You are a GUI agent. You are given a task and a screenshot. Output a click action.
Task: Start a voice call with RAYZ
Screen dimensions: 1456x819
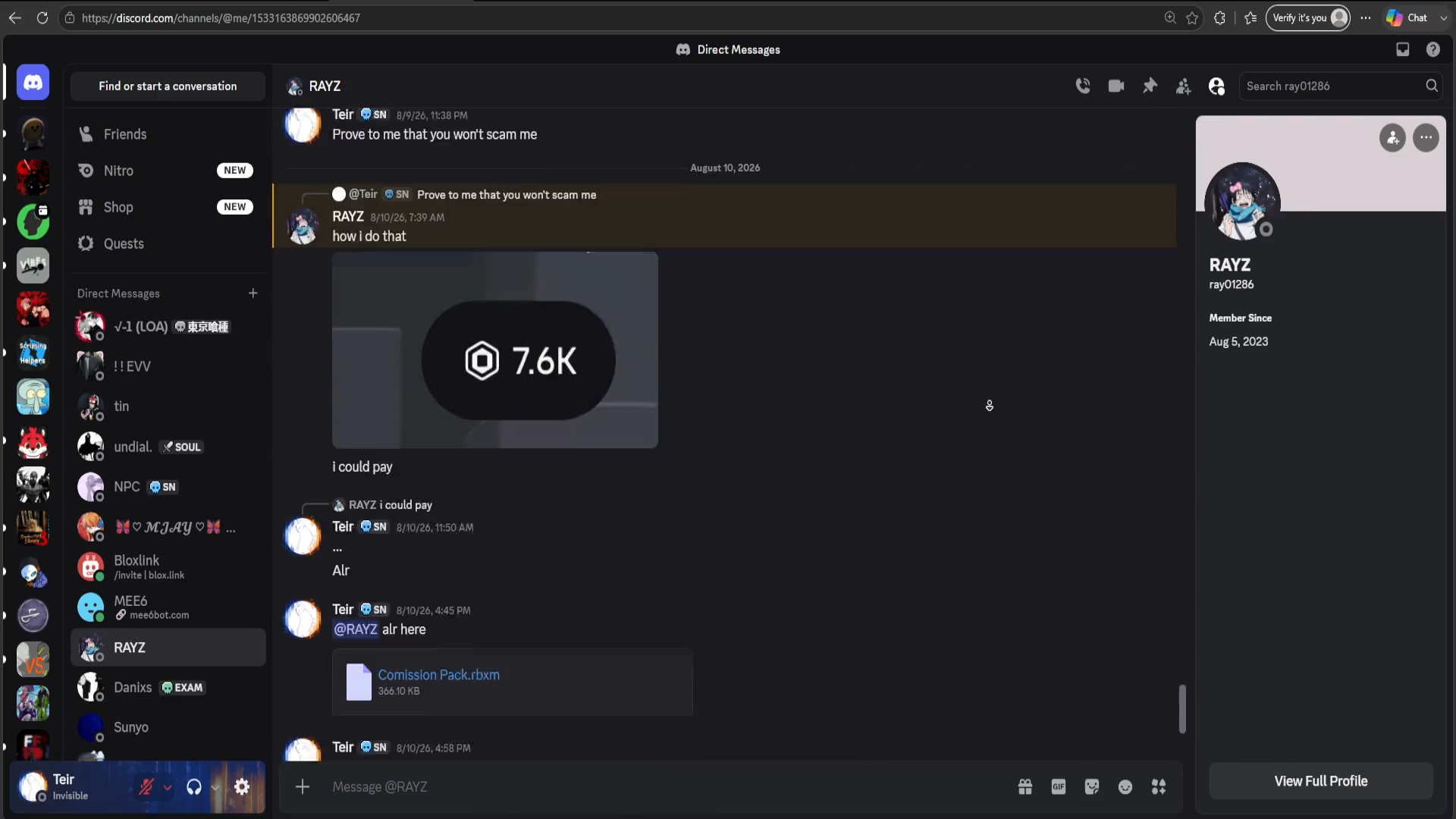1083,86
